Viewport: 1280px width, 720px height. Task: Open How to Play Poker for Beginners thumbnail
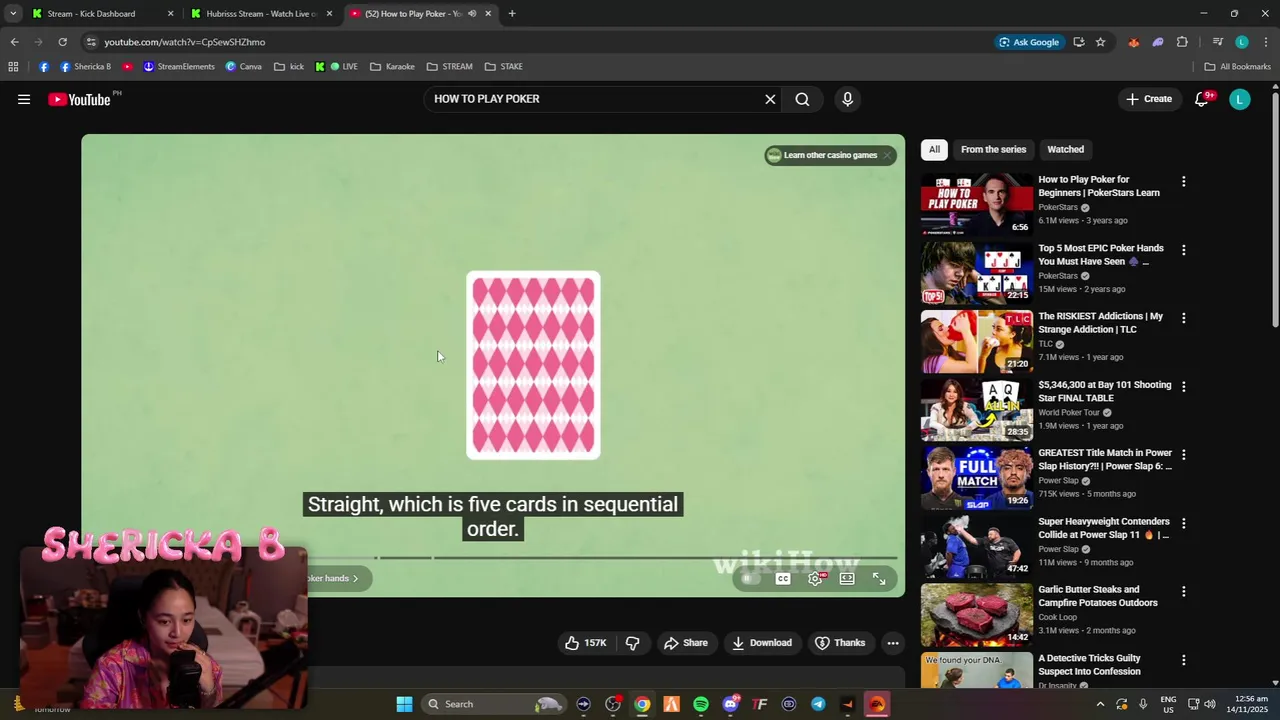pyautogui.click(x=977, y=204)
